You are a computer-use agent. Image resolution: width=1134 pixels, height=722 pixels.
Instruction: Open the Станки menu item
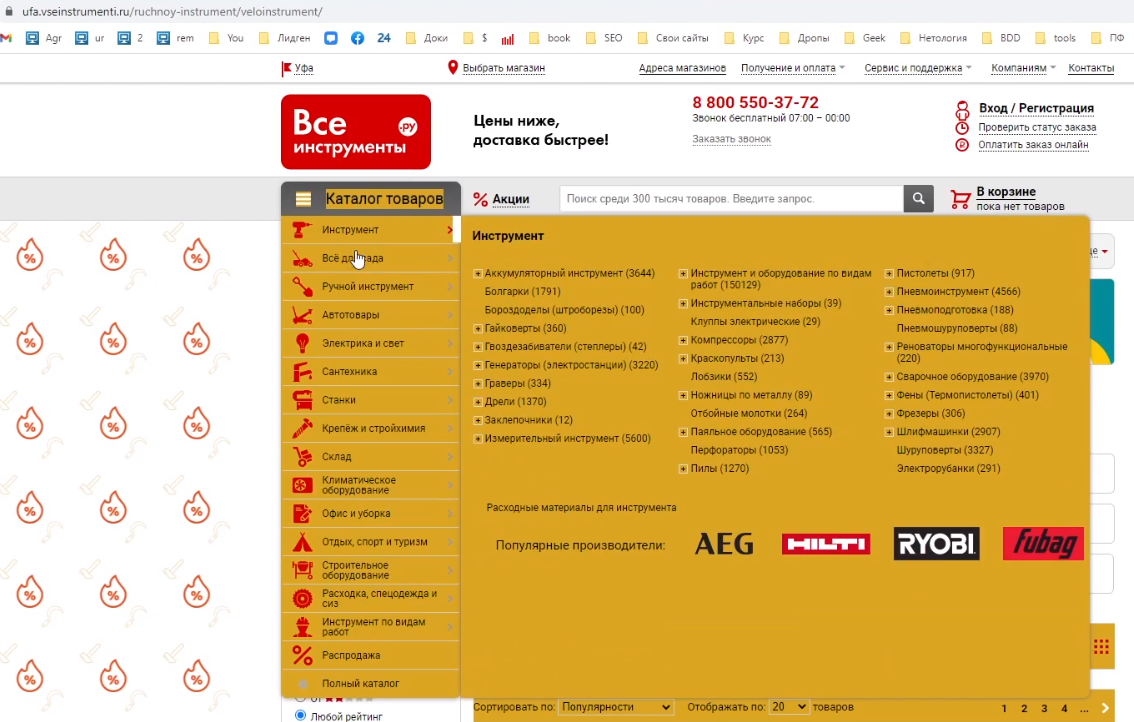point(371,400)
